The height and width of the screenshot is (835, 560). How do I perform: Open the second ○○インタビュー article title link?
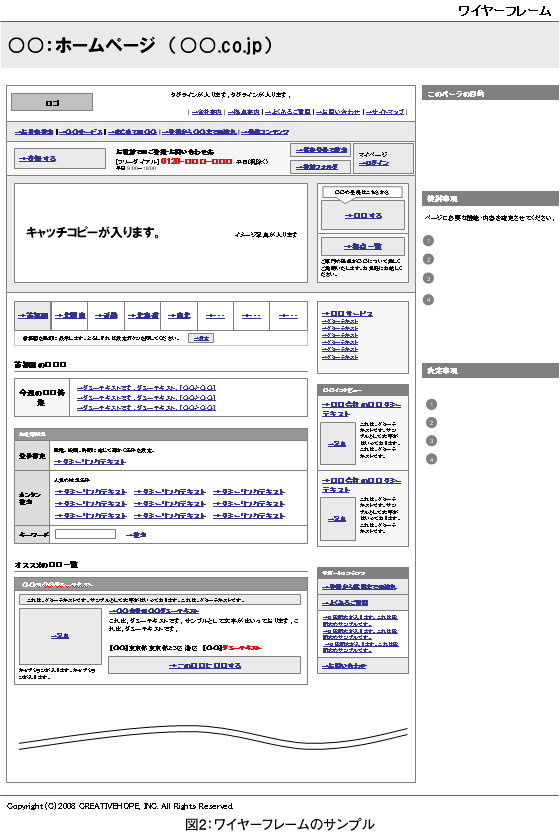[361, 485]
